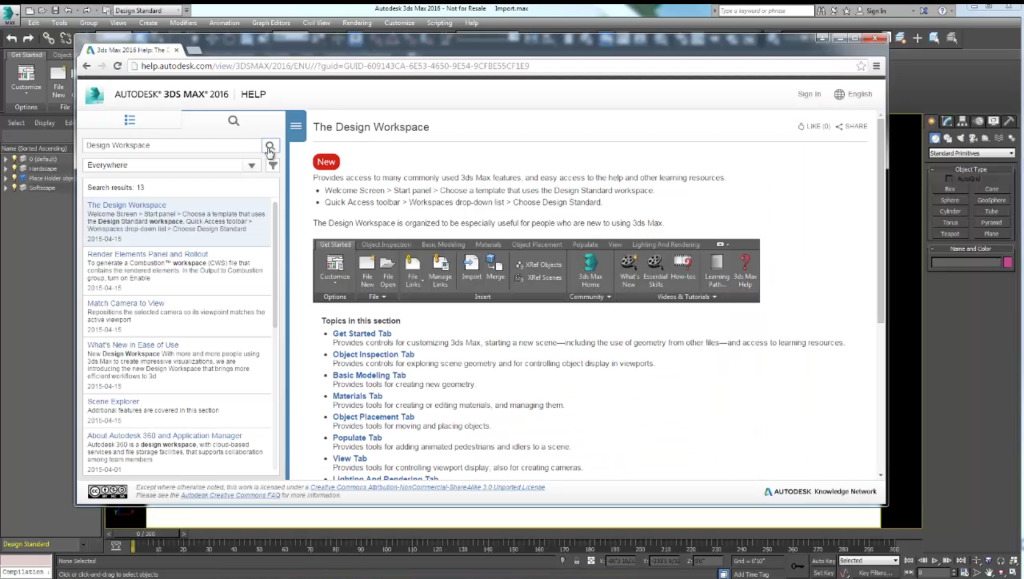Open Customize in the Get Started ribbon
Viewport: 1024px width, 579px height.
[26, 78]
